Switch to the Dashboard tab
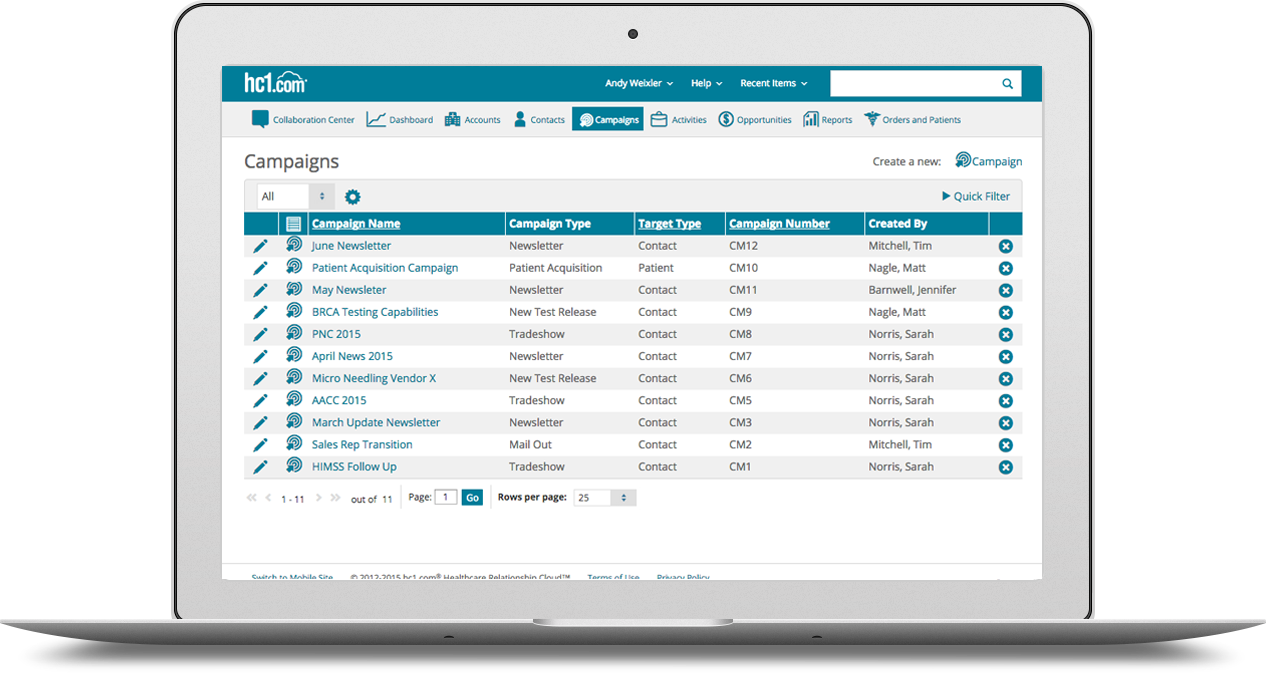 [x=399, y=120]
